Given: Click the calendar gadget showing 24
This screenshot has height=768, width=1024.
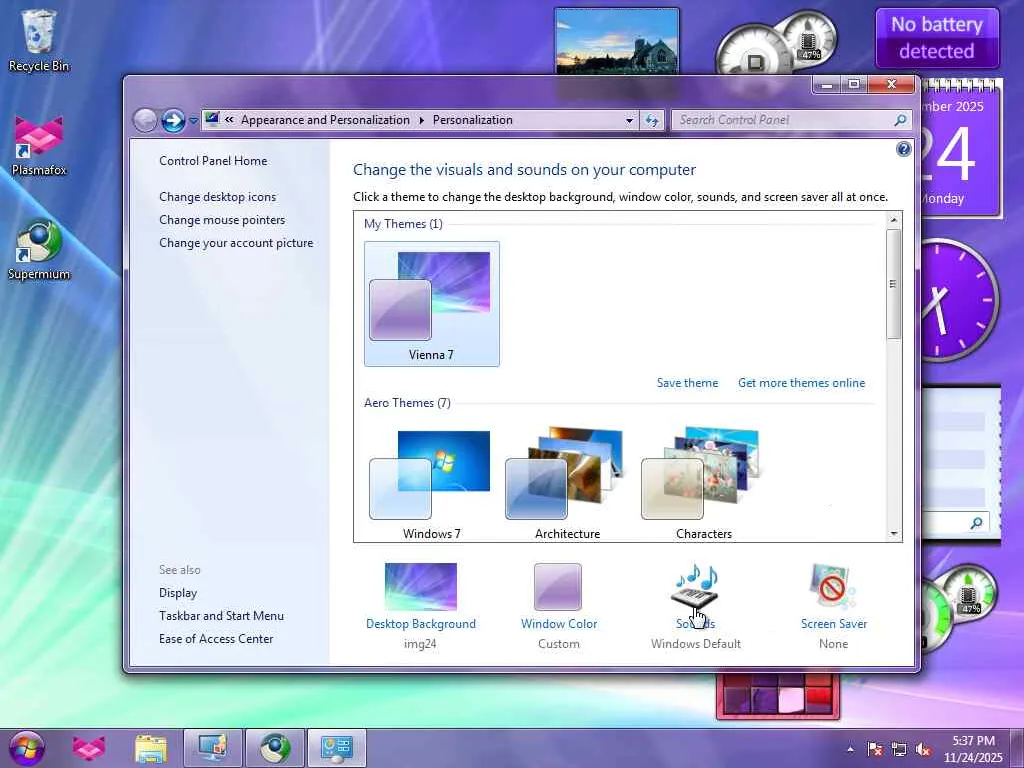Looking at the screenshot, I should click(960, 150).
